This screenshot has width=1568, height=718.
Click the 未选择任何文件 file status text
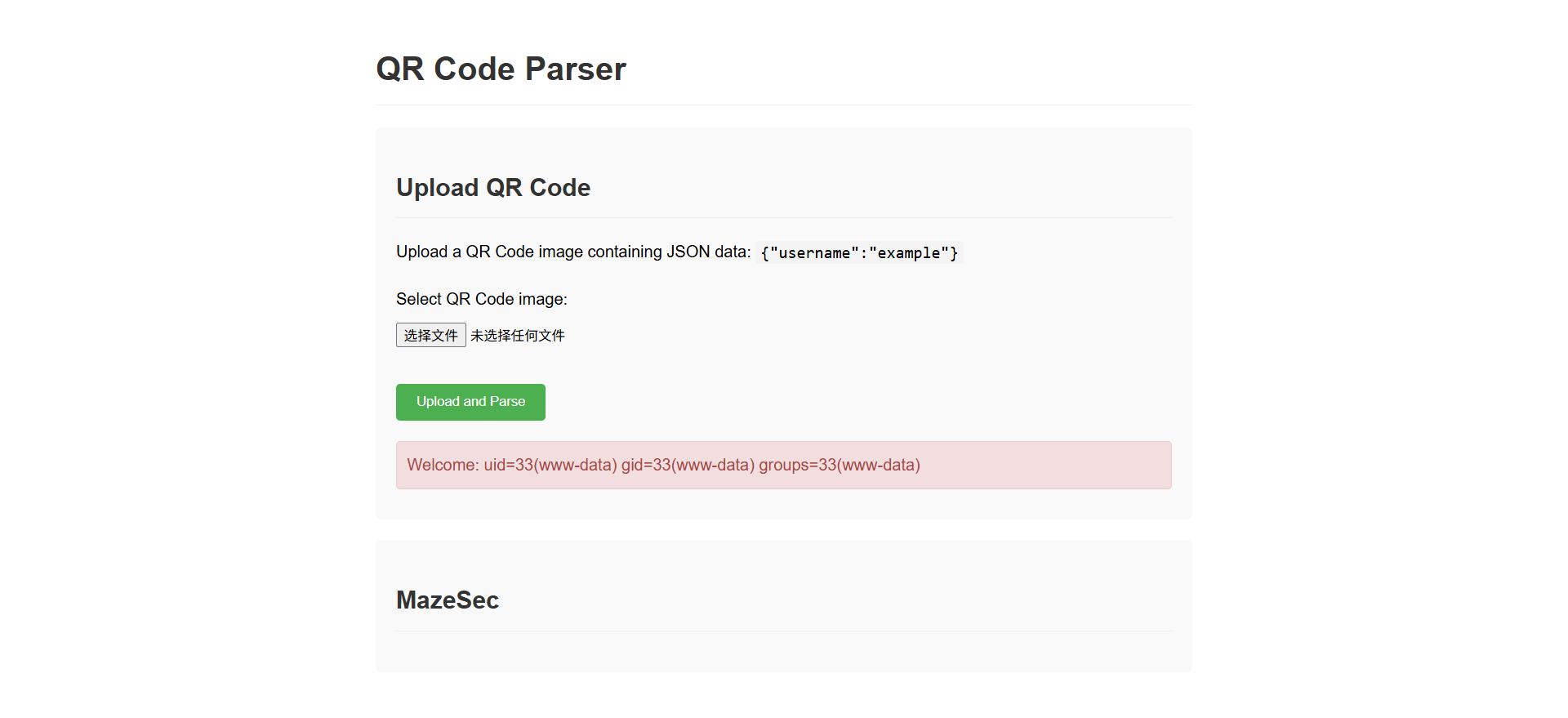click(517, 336)
